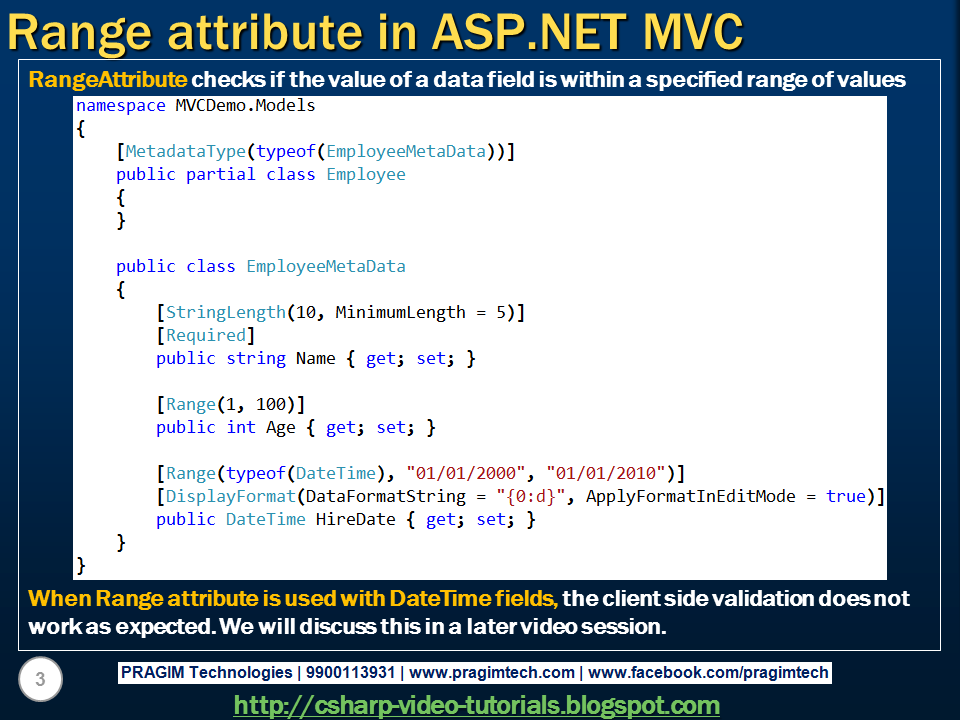The width and height of the screenshot is (960, 720).
Task: Click the Required attribute in the code
Action: (x=205, y=335)
